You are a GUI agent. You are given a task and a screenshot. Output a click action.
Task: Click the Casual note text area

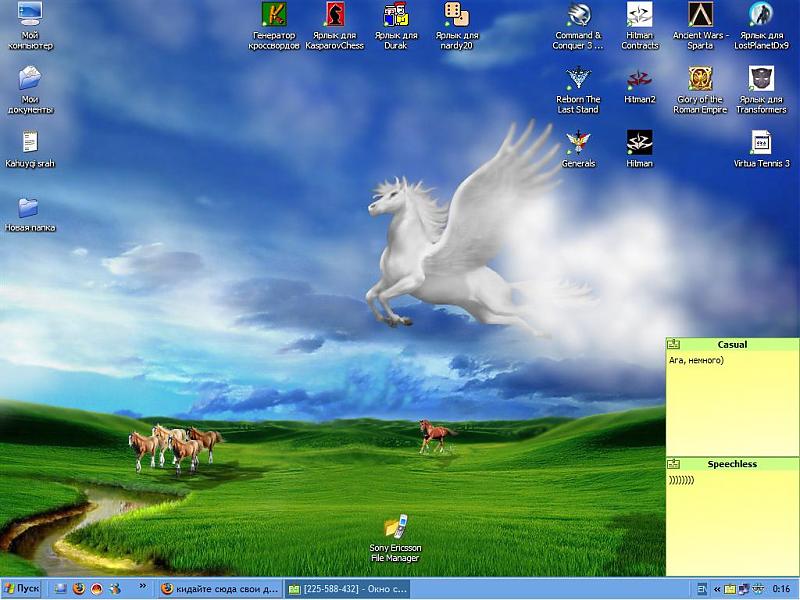732,400
